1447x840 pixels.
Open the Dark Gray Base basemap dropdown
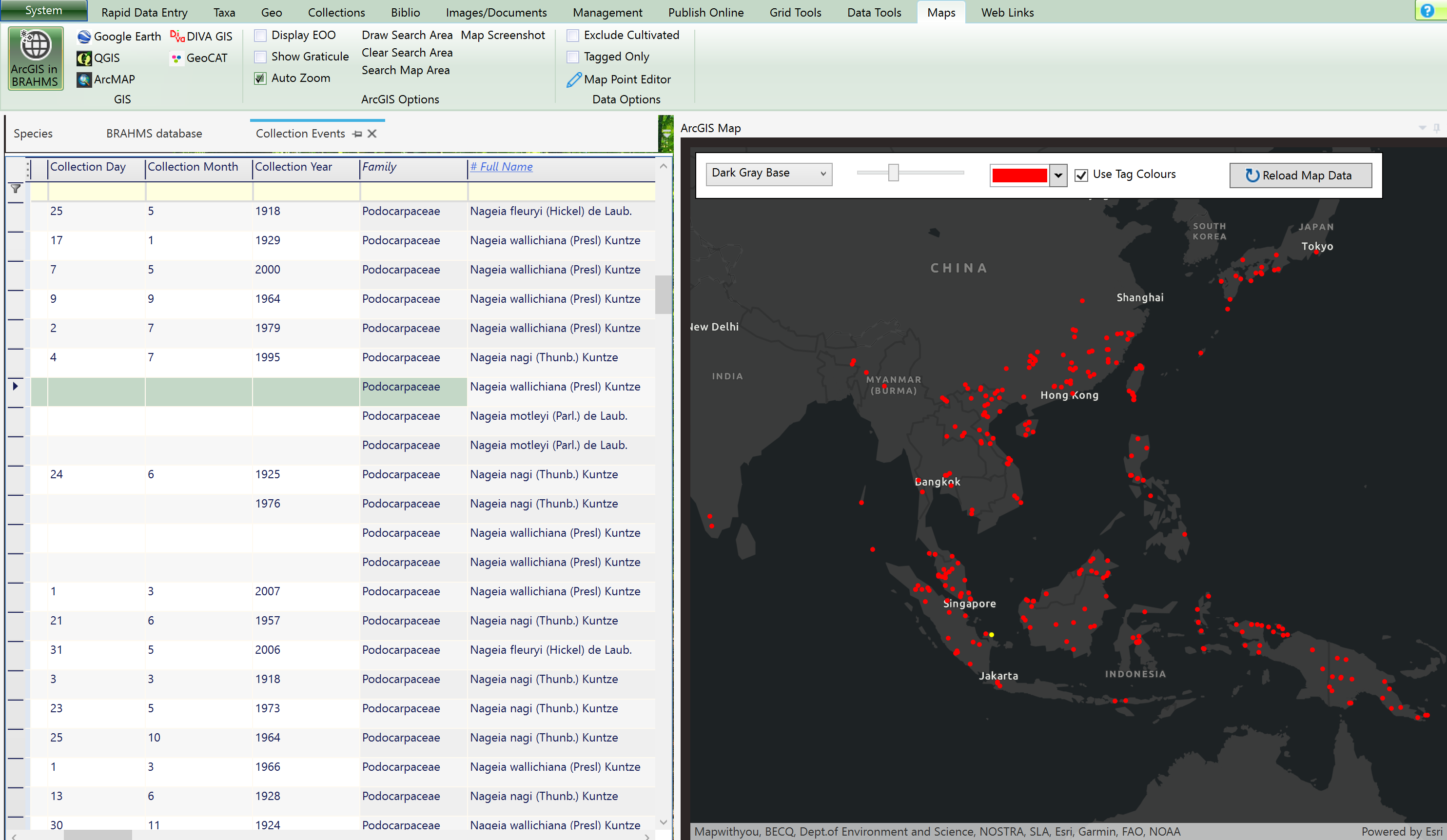(x=768, y=174)
